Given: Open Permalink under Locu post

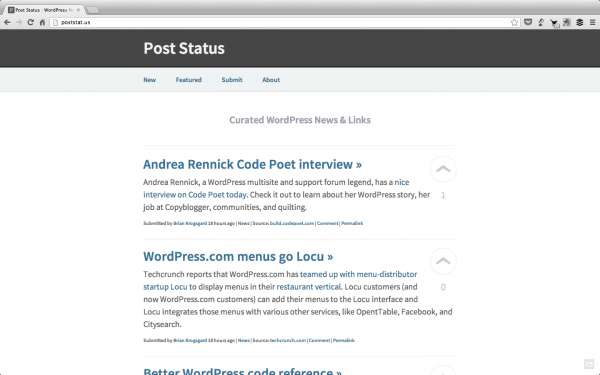Looking at the screenshot, I should click(344, 340).
